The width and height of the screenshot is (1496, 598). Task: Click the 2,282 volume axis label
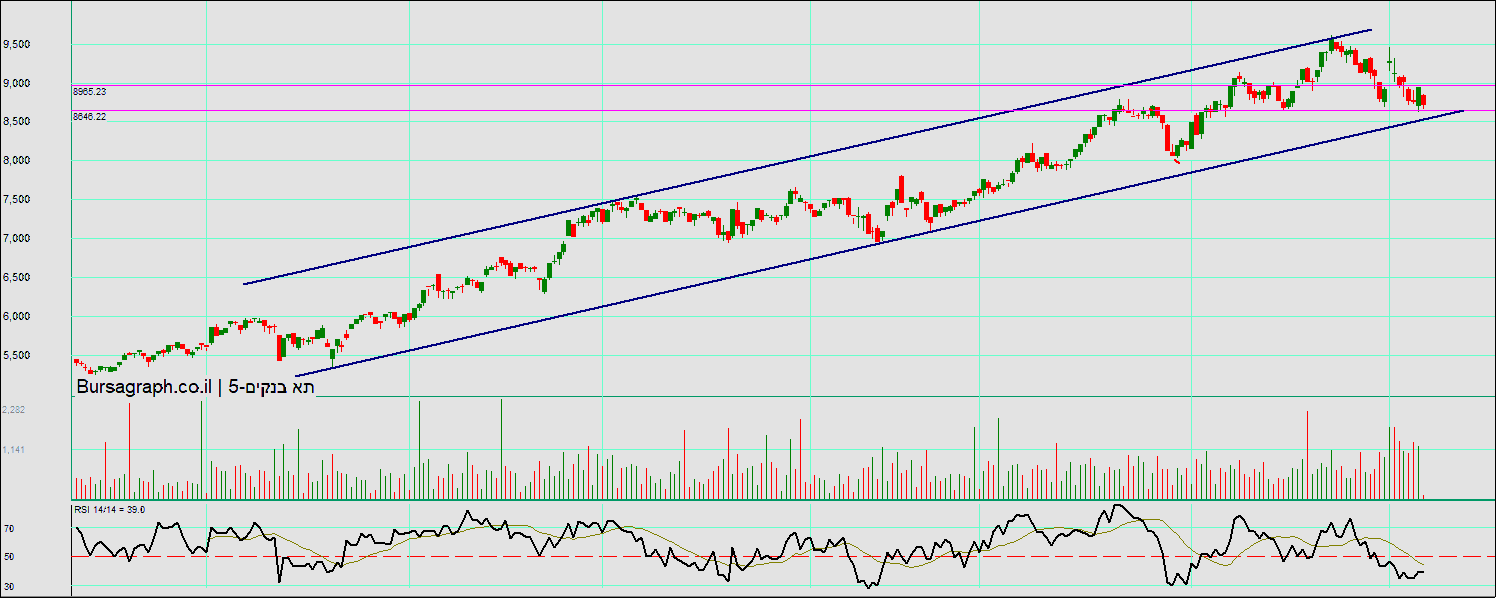[x=14, y=410]
